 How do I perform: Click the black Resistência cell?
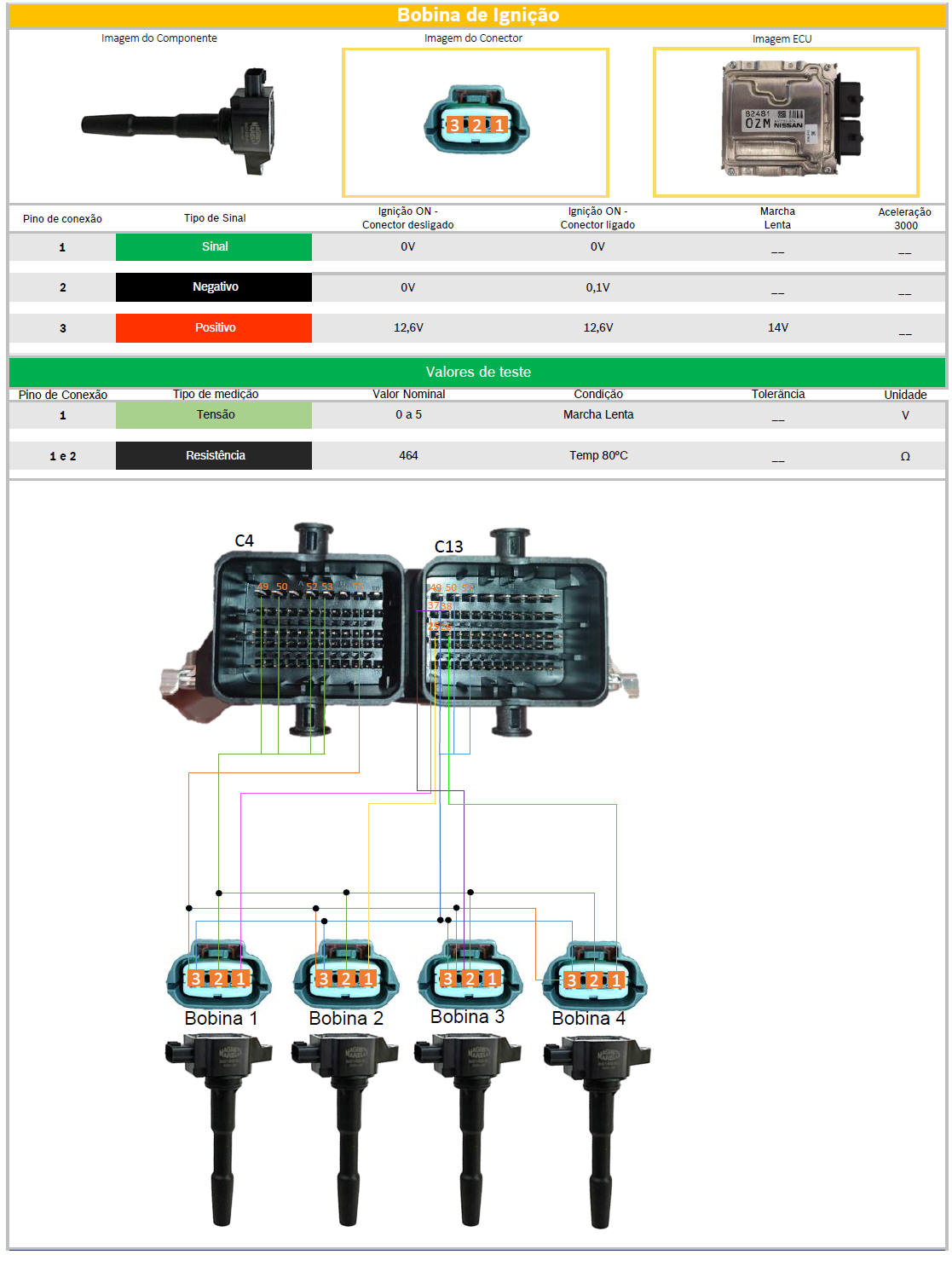pos(214,455)
